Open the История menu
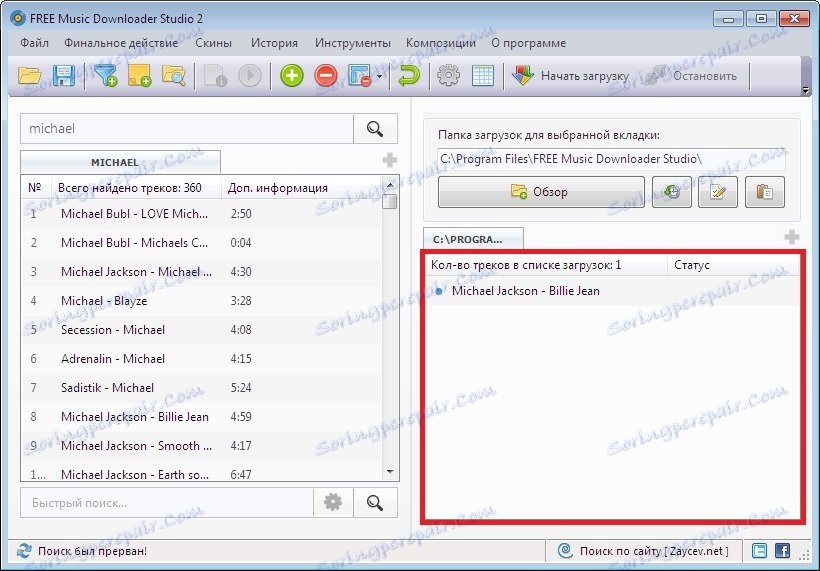The width and height of the screenshot is (820, 571). (275, 43)
